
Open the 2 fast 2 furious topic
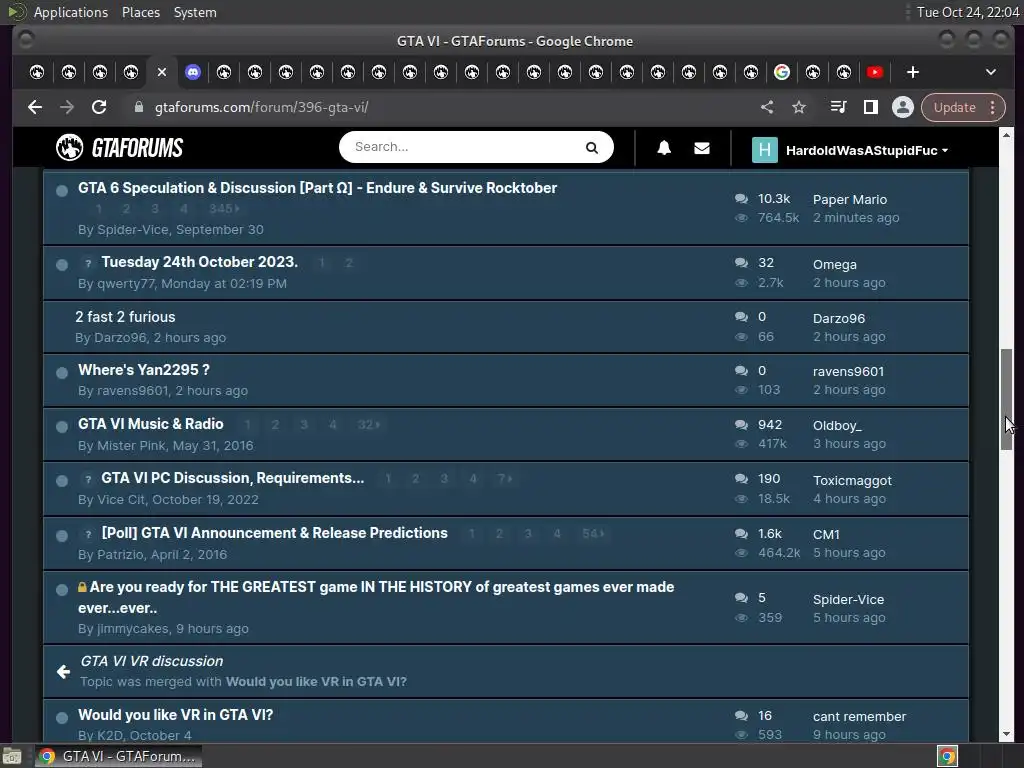125,317
